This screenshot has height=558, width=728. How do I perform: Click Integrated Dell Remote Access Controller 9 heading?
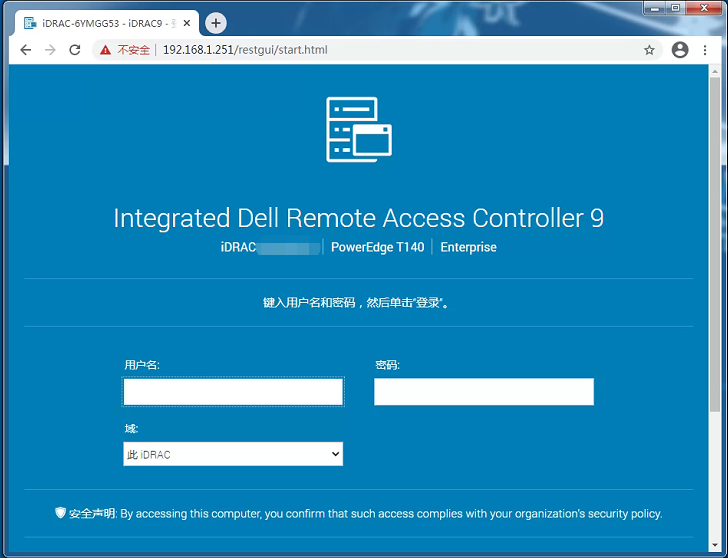pos(359,218)
